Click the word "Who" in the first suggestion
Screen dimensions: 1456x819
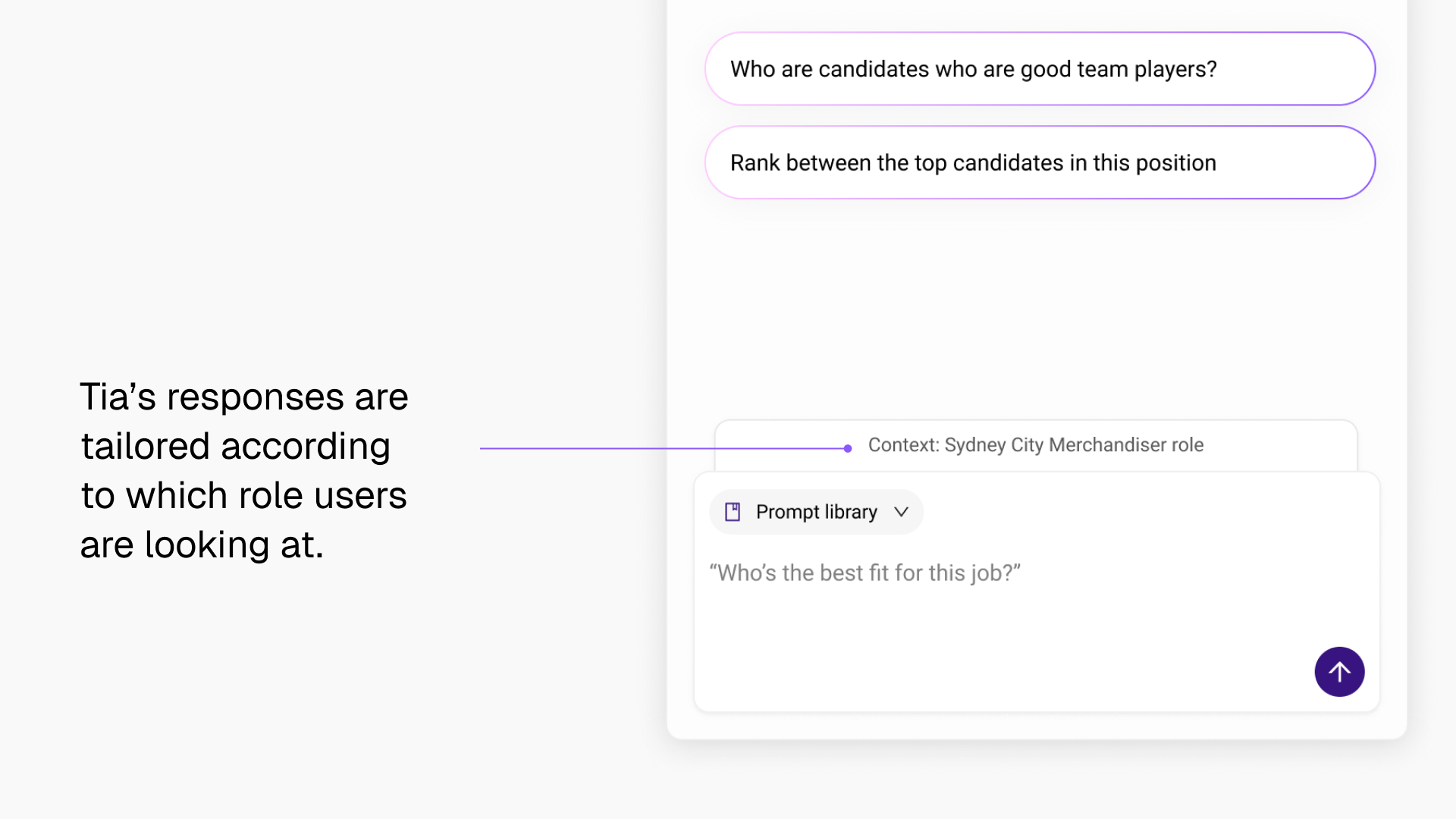pos(752,69)
